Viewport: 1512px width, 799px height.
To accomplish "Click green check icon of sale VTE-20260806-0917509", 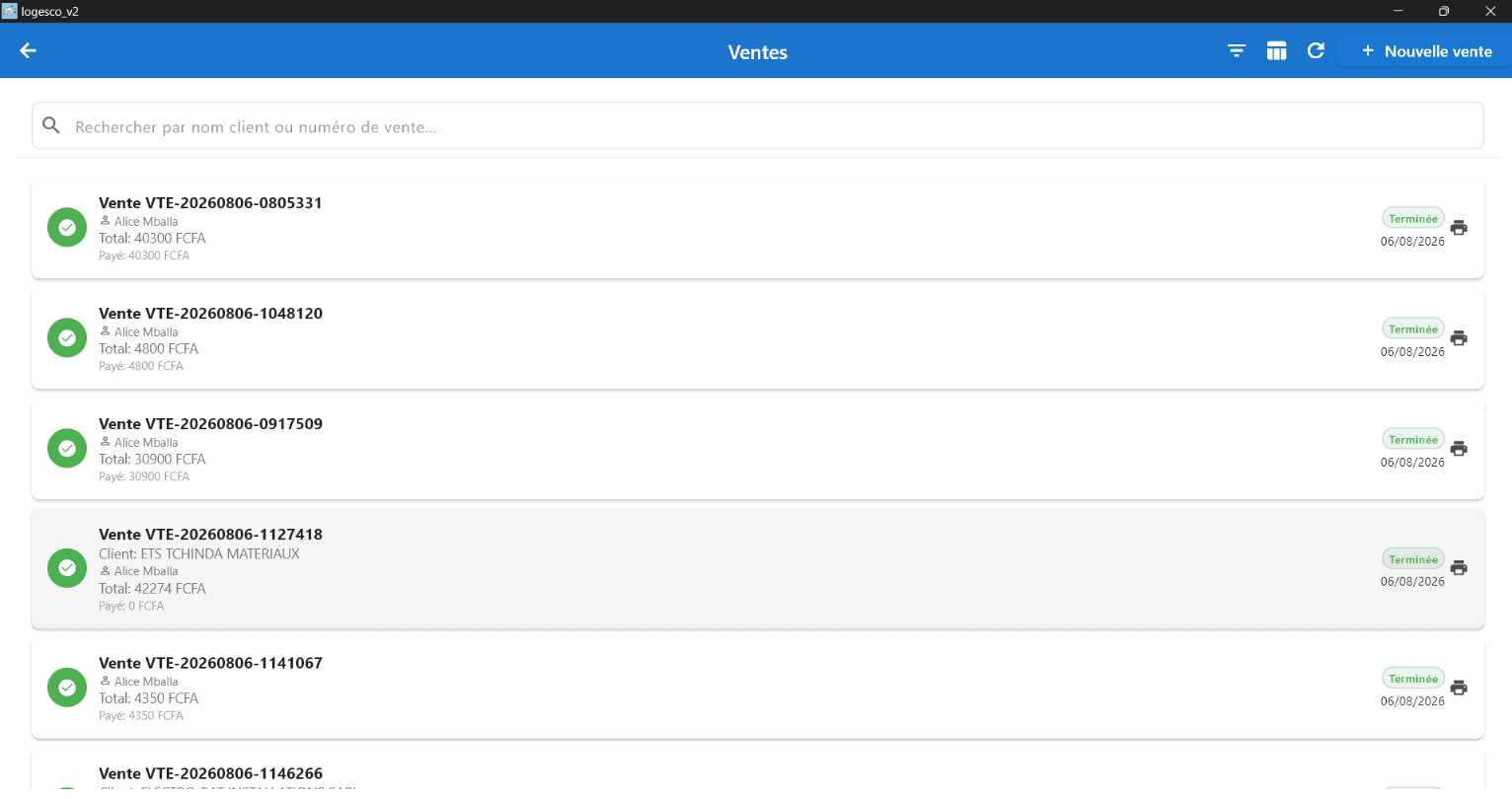I will point(67,449).
